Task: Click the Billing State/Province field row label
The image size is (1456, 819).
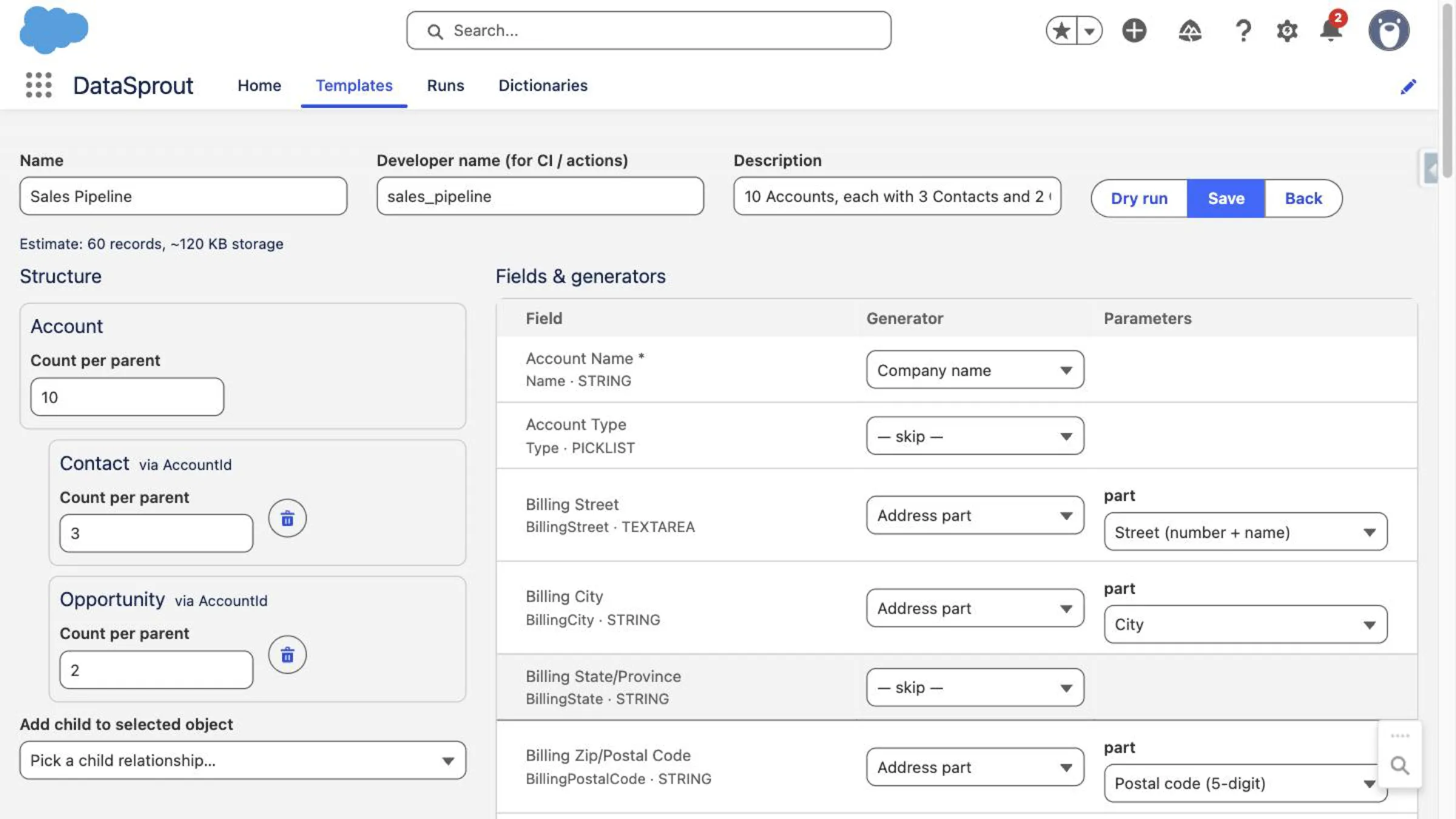Action: click(603, 676)
